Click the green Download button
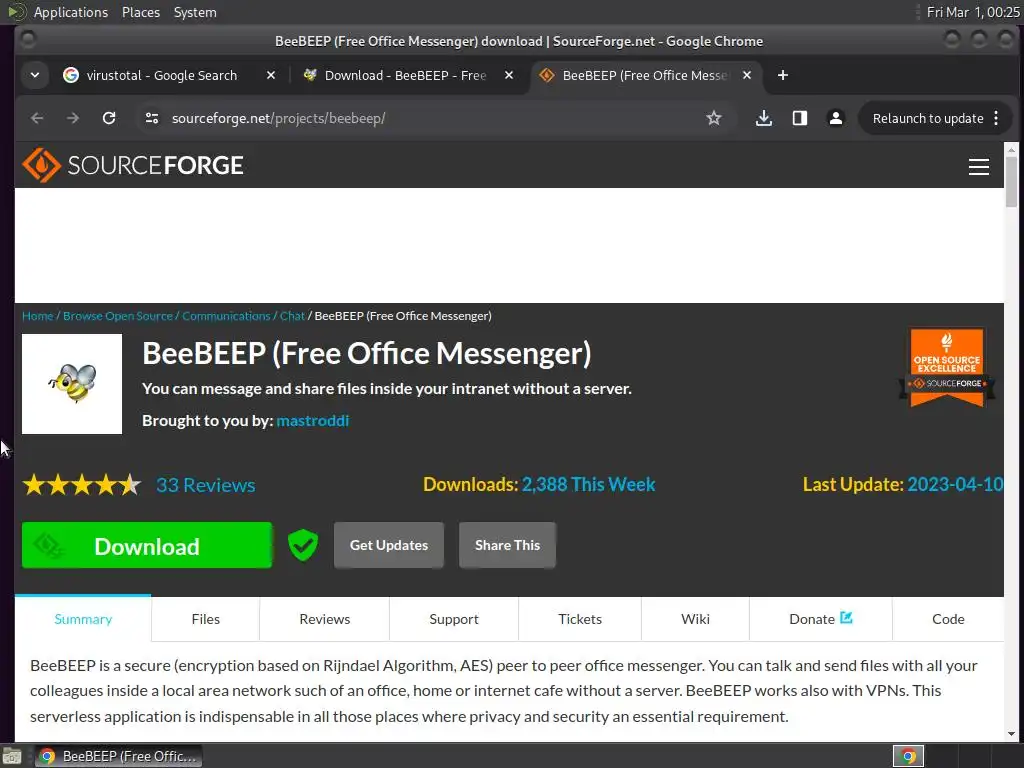This screenshot has width=1024, height=768. tap(147, 545)
